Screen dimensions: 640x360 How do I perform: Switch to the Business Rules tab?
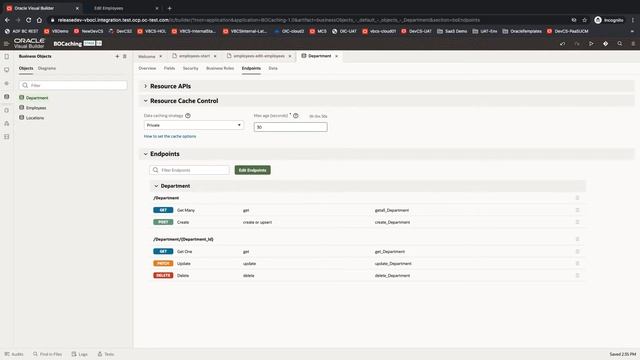pos(220,68)
